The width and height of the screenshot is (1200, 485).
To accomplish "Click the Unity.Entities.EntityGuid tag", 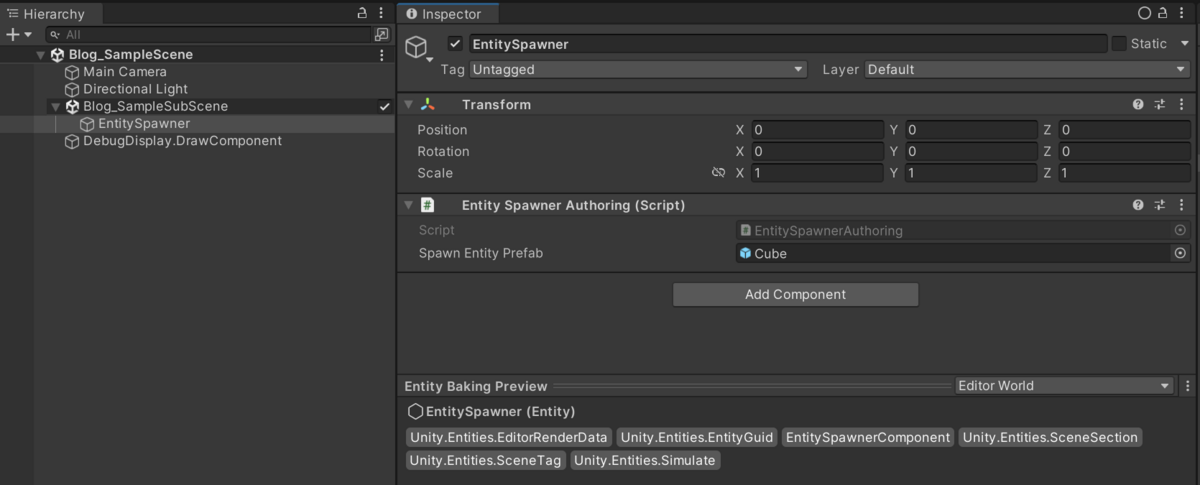I will pos(697,438).
